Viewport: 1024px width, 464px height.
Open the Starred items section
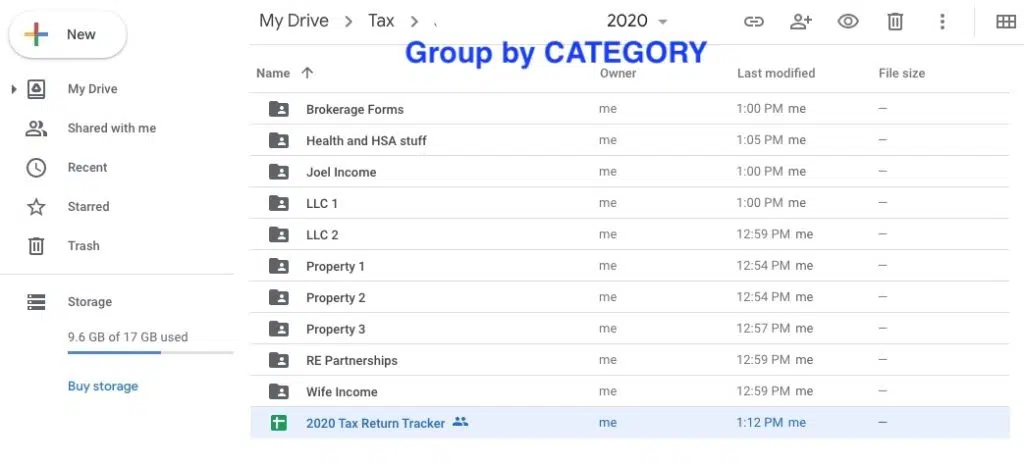(x=88, y=206)
